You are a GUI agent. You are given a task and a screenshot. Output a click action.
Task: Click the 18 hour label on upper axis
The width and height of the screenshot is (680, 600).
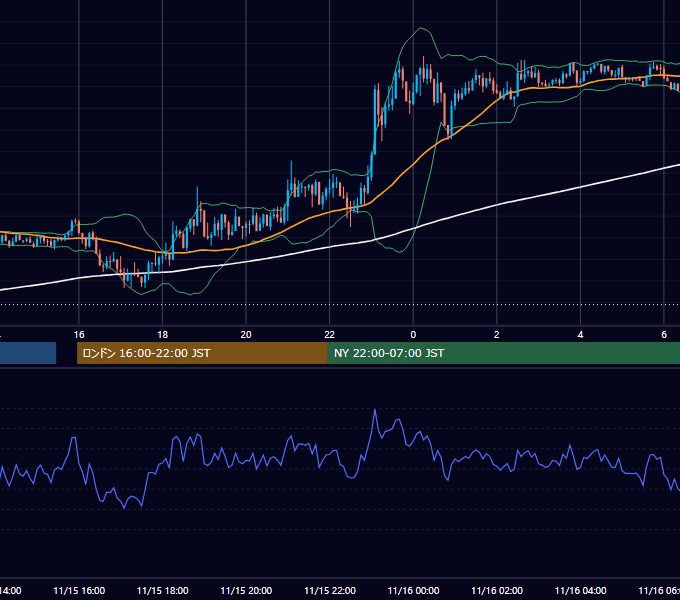[163, 335]
